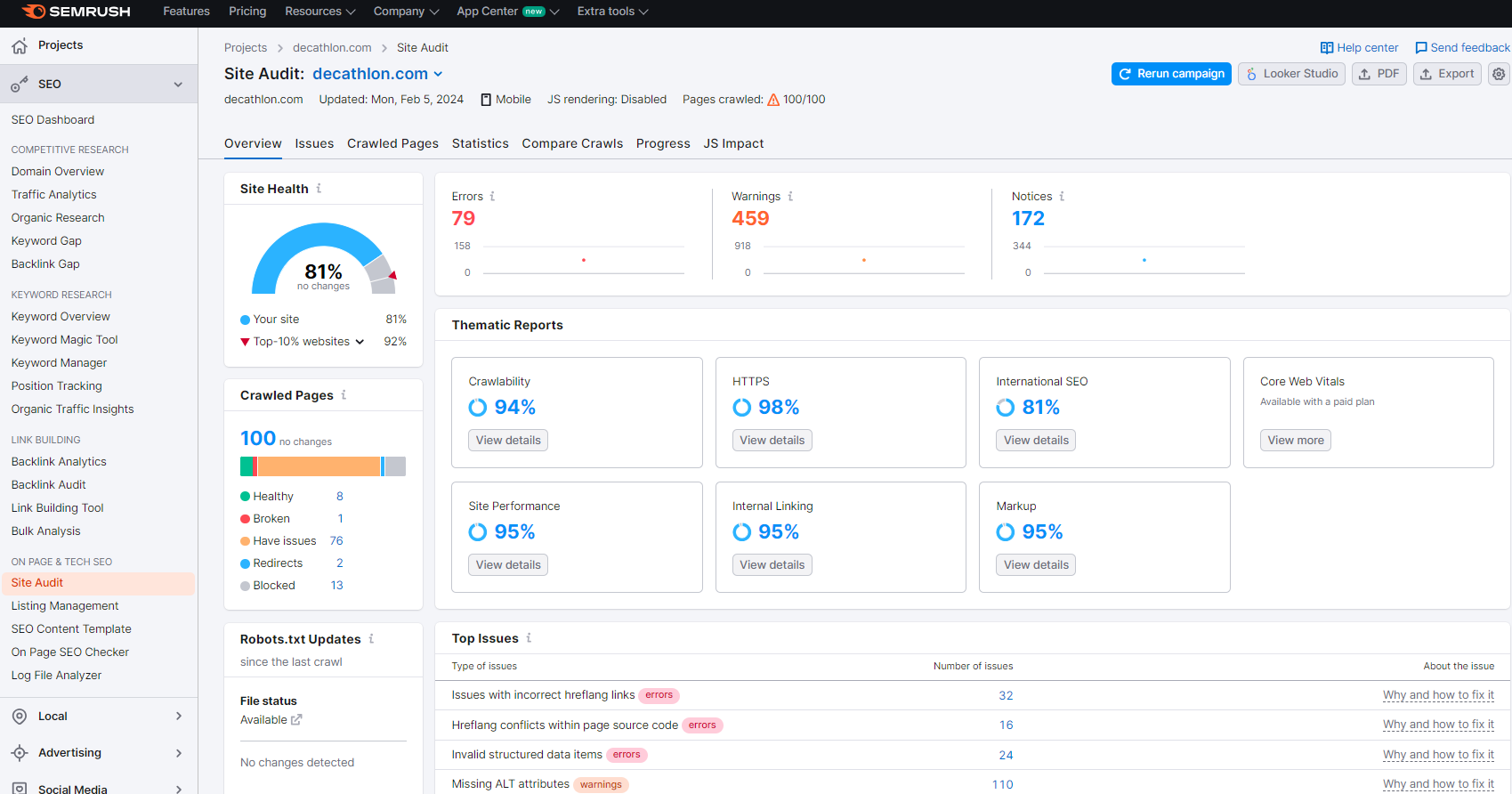
Task: Click the Crawlability score ring icon
Action: click(478, 408)
